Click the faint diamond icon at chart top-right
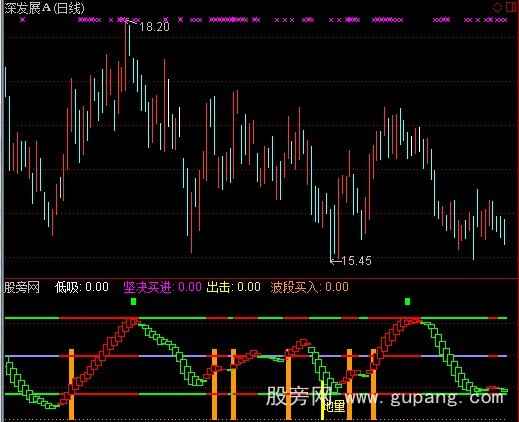Screen dimensions: 519x422 click(x=498, y=7)
